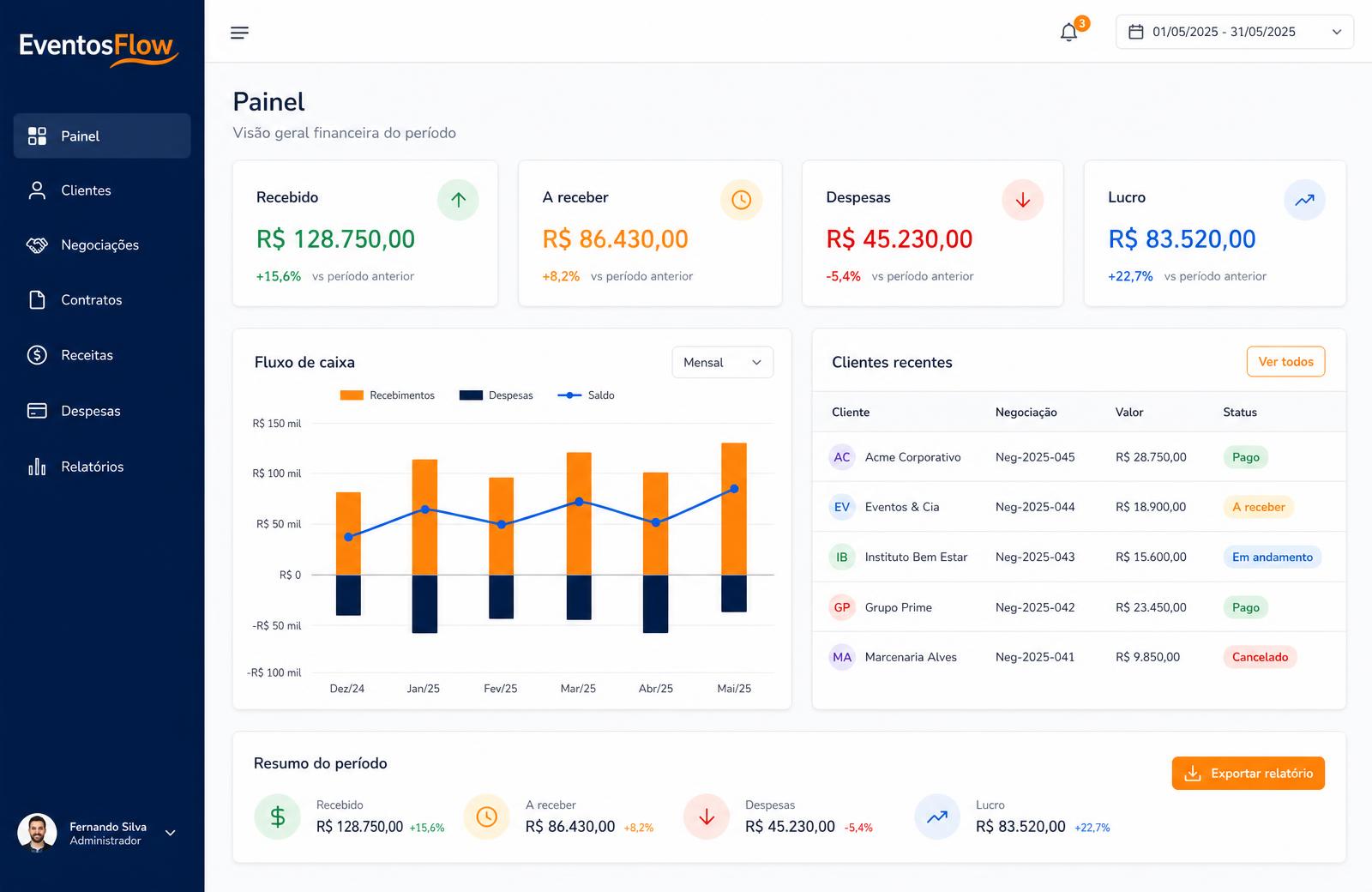Click the Em andamento status badge

pyautogui.click(x=1272, y=557)
